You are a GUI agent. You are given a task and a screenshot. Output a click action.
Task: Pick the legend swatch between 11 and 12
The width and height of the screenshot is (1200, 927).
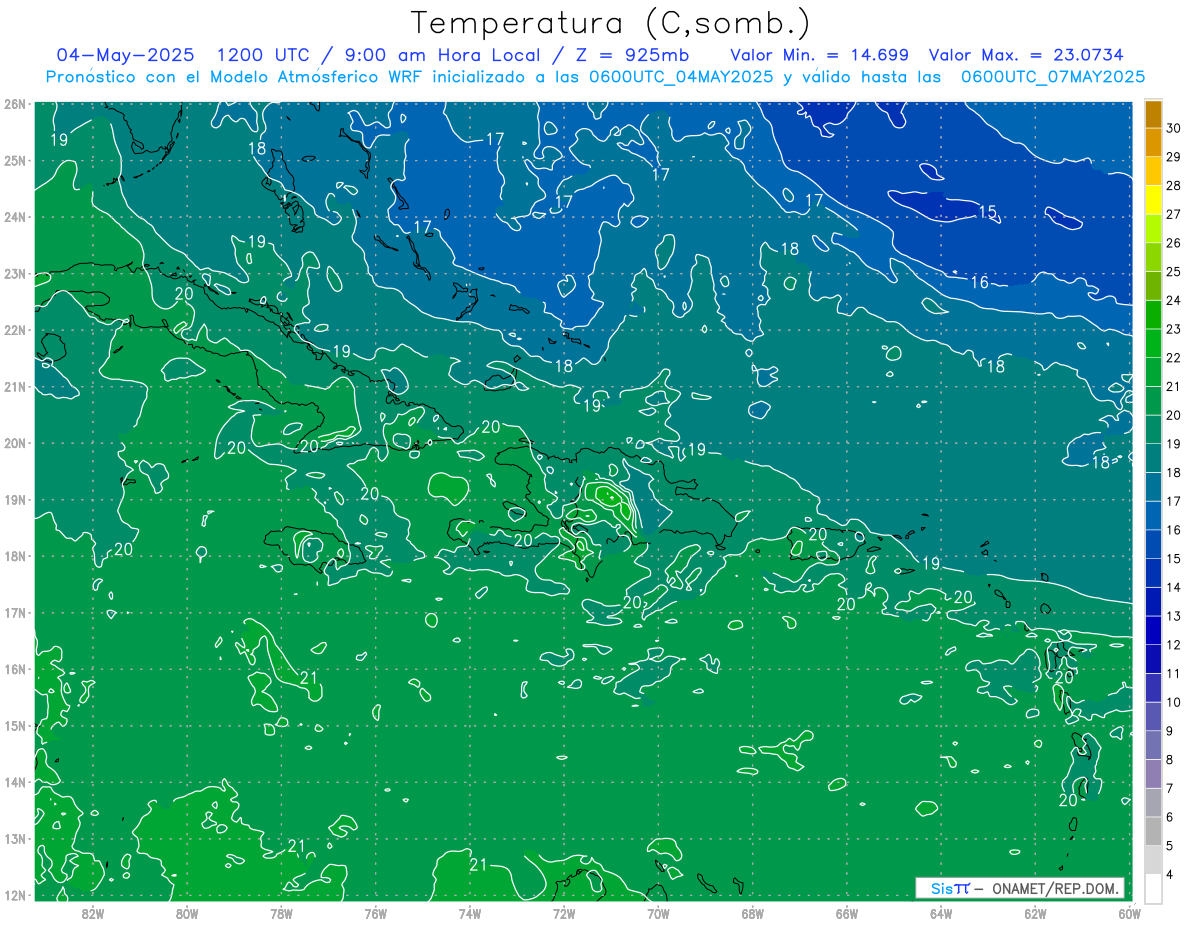click(x=1153, y=659)
